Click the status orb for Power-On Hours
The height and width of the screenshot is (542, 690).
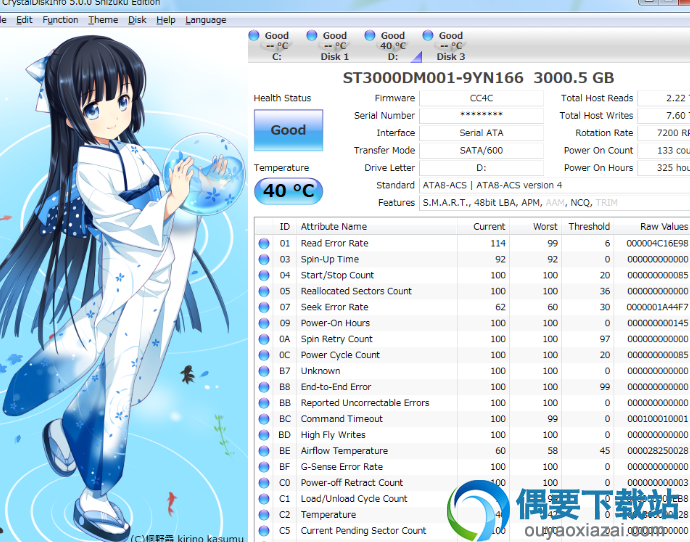(x=264, y=323)
